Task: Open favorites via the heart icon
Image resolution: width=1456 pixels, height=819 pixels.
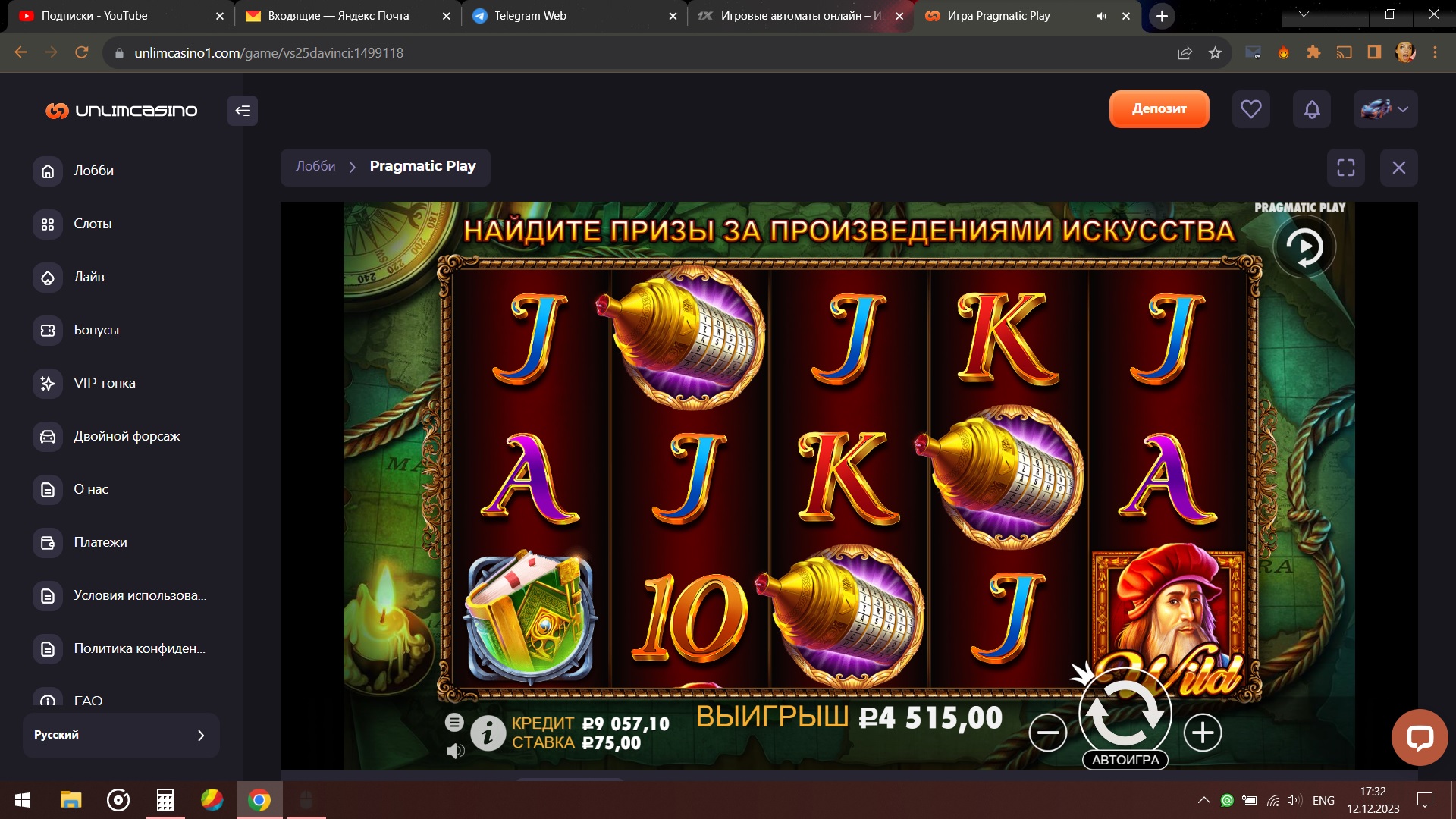Action: (1251, 109)
